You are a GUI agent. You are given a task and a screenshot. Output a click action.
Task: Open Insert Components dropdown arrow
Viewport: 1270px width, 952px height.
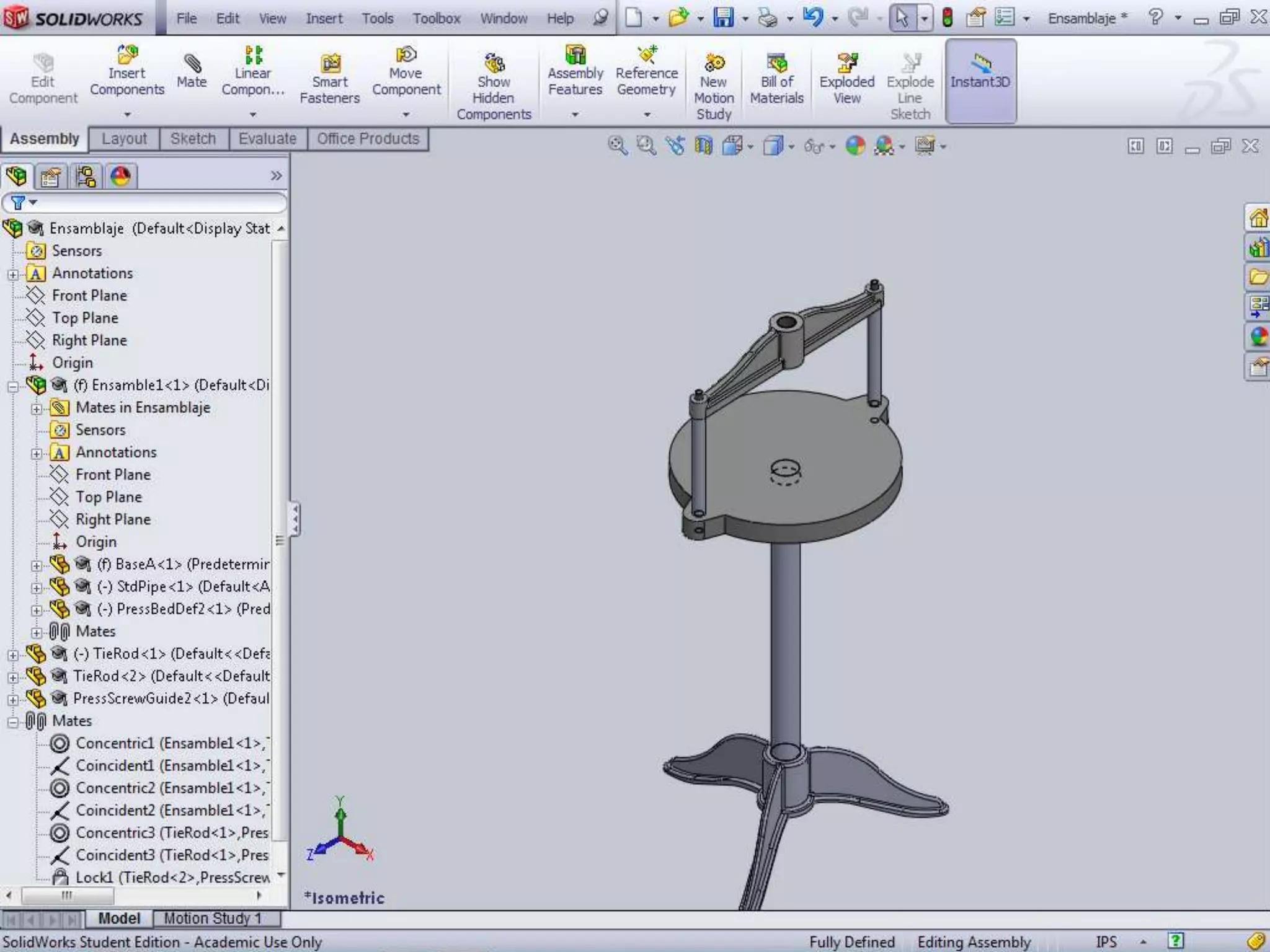pyautogui.click(x=127, y=115)
